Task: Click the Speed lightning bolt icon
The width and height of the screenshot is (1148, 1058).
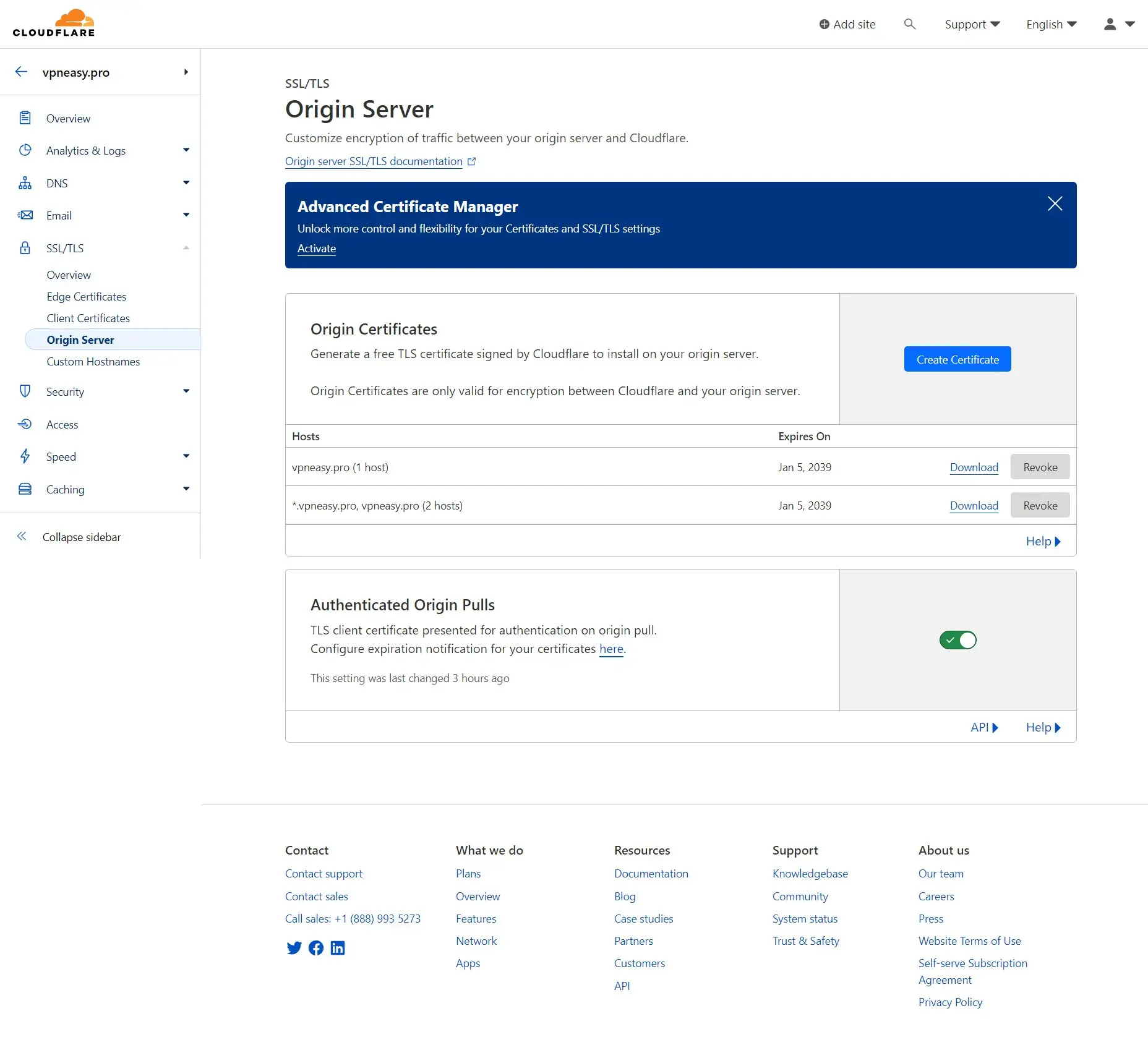Action: pyautogui.click(x=25, y=456)
